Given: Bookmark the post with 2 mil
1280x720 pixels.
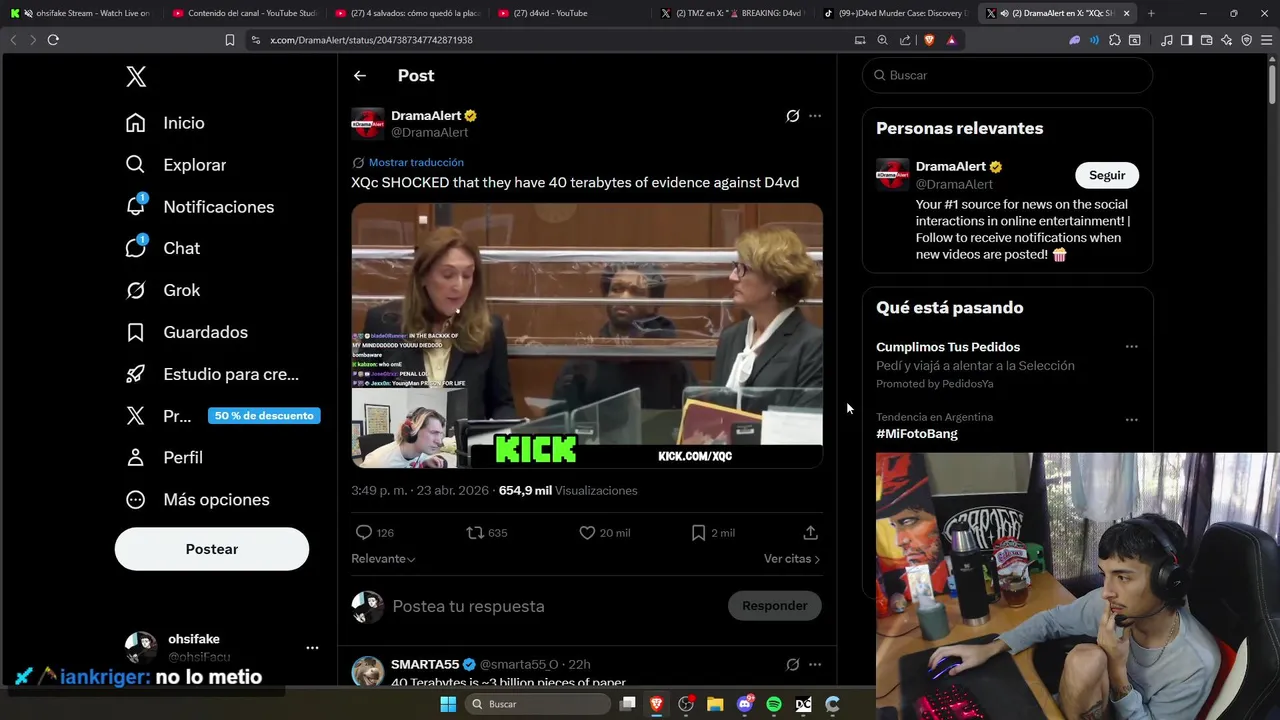Looking at the screenshot, I should click(699, 533).
